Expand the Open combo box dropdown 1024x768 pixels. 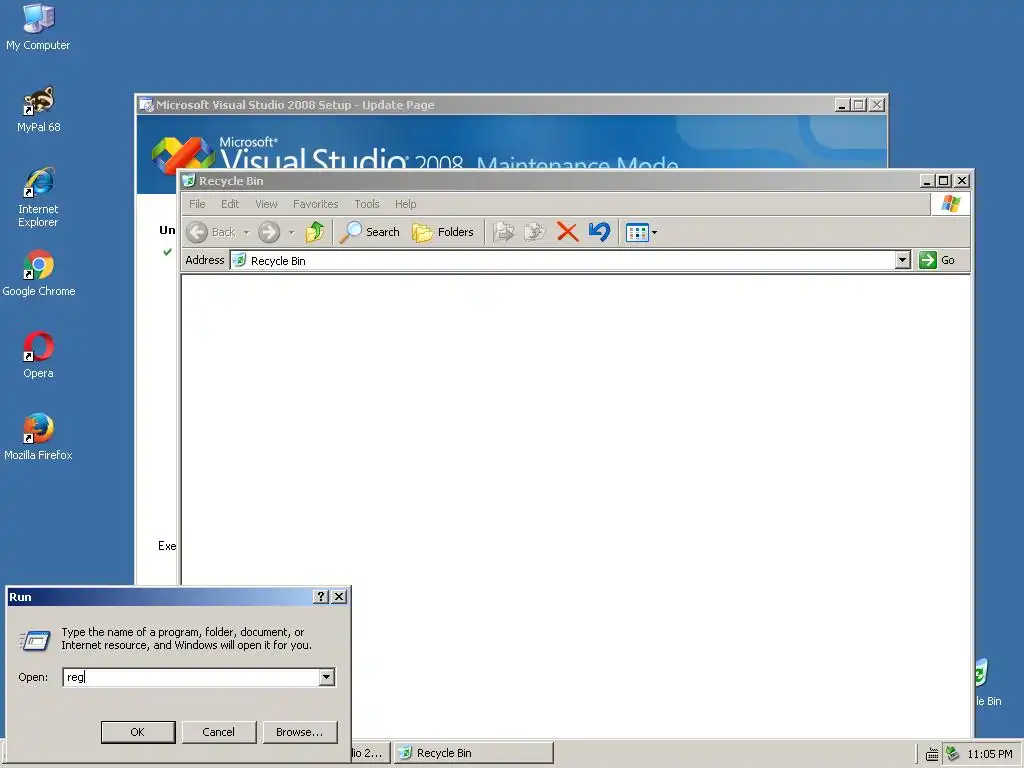327,677
